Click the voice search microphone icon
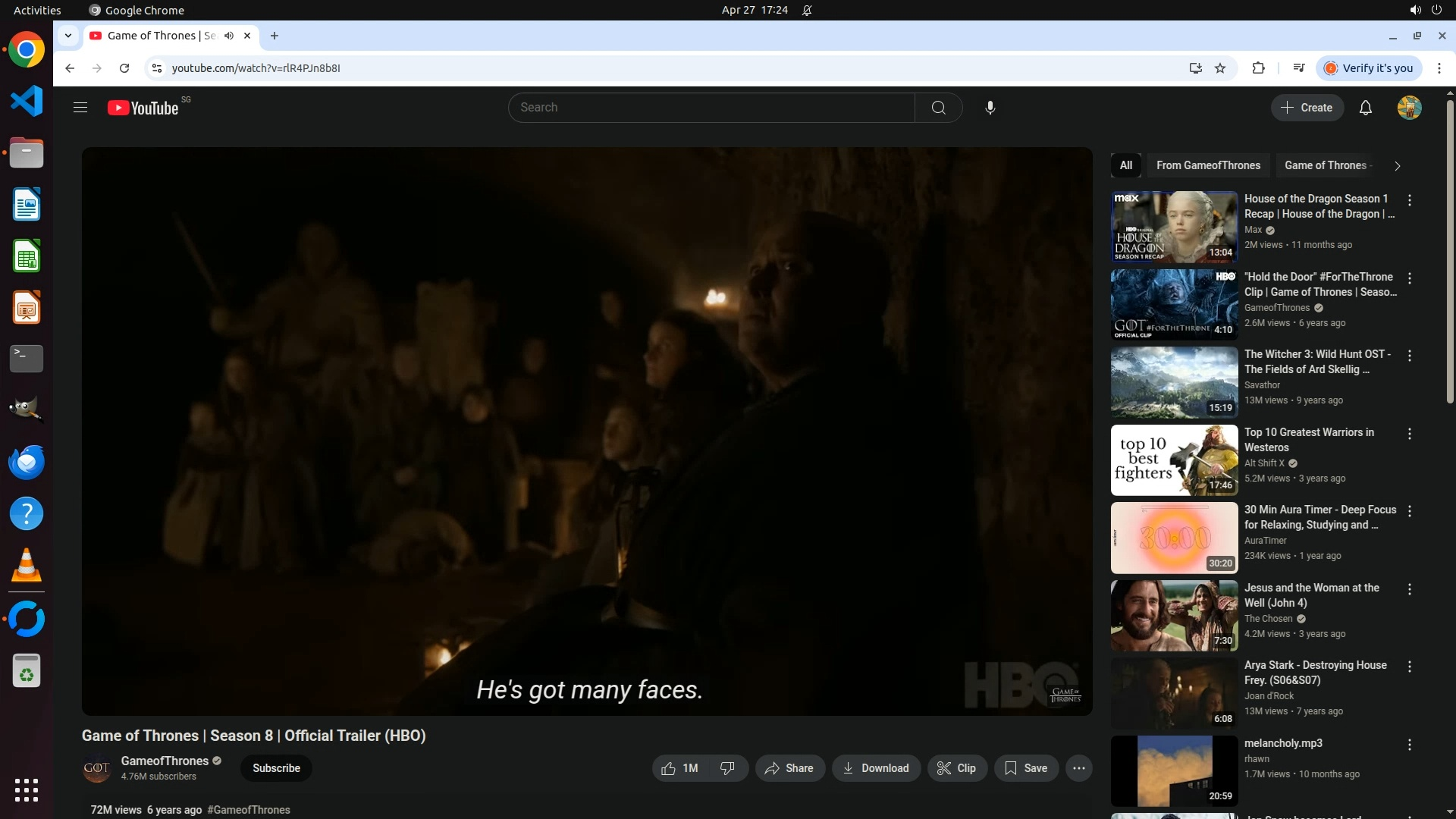 tap(990, 108)
